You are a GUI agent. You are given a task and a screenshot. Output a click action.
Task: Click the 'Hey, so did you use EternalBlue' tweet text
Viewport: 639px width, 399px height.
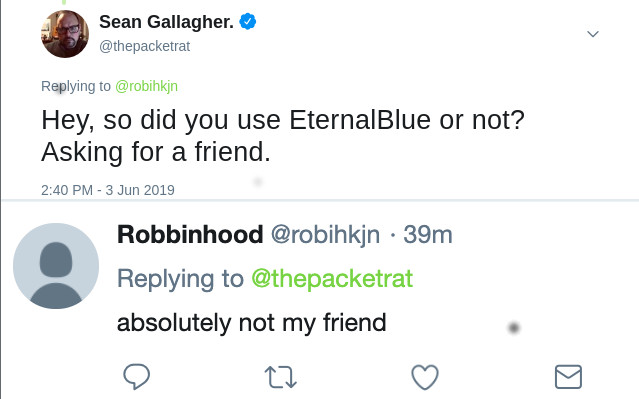[x=283, y=136]
